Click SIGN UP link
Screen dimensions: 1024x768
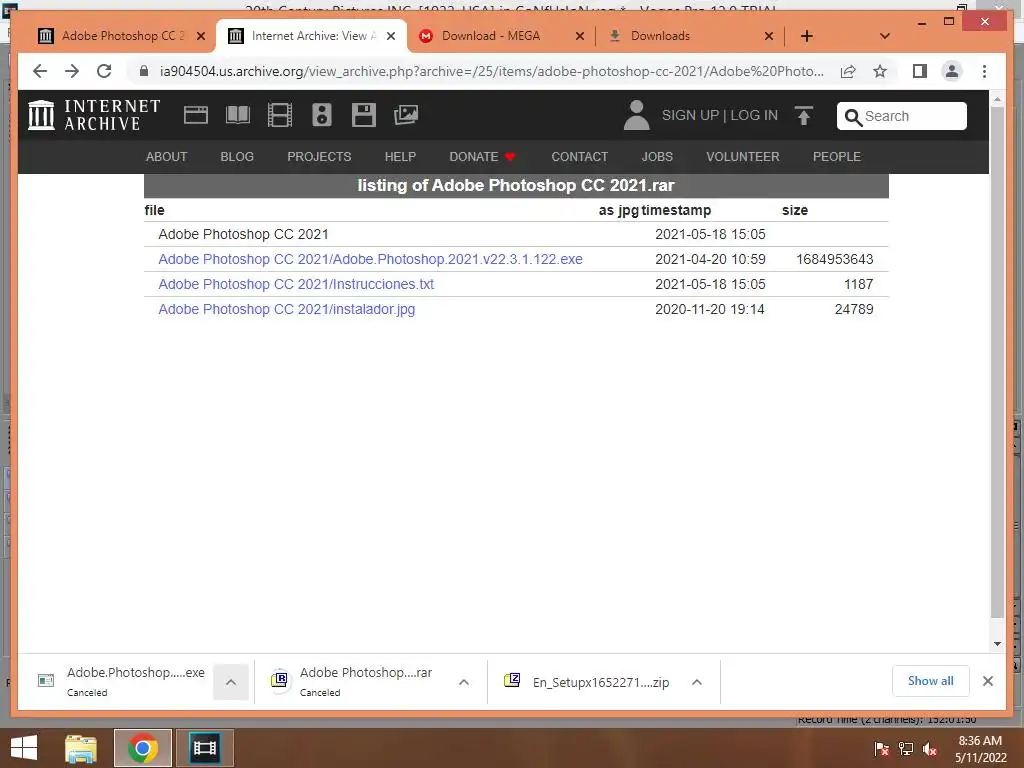(690, 116)
